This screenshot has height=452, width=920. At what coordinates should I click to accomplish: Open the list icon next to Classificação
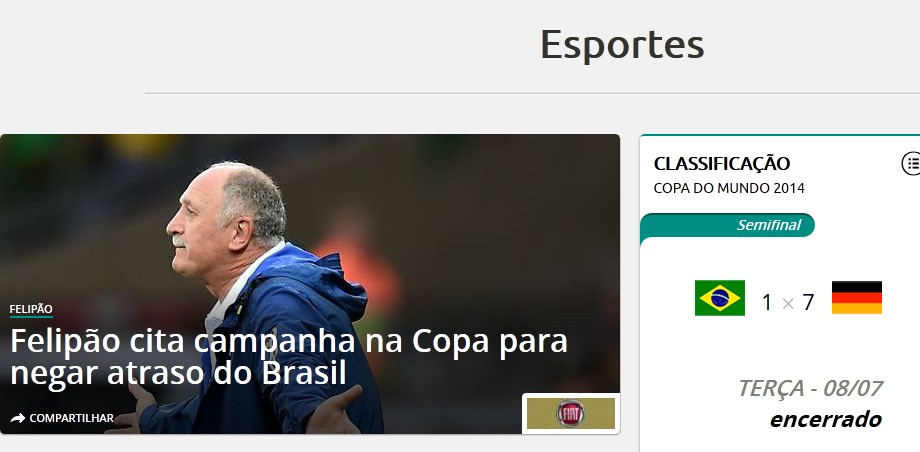pos(911,163)
